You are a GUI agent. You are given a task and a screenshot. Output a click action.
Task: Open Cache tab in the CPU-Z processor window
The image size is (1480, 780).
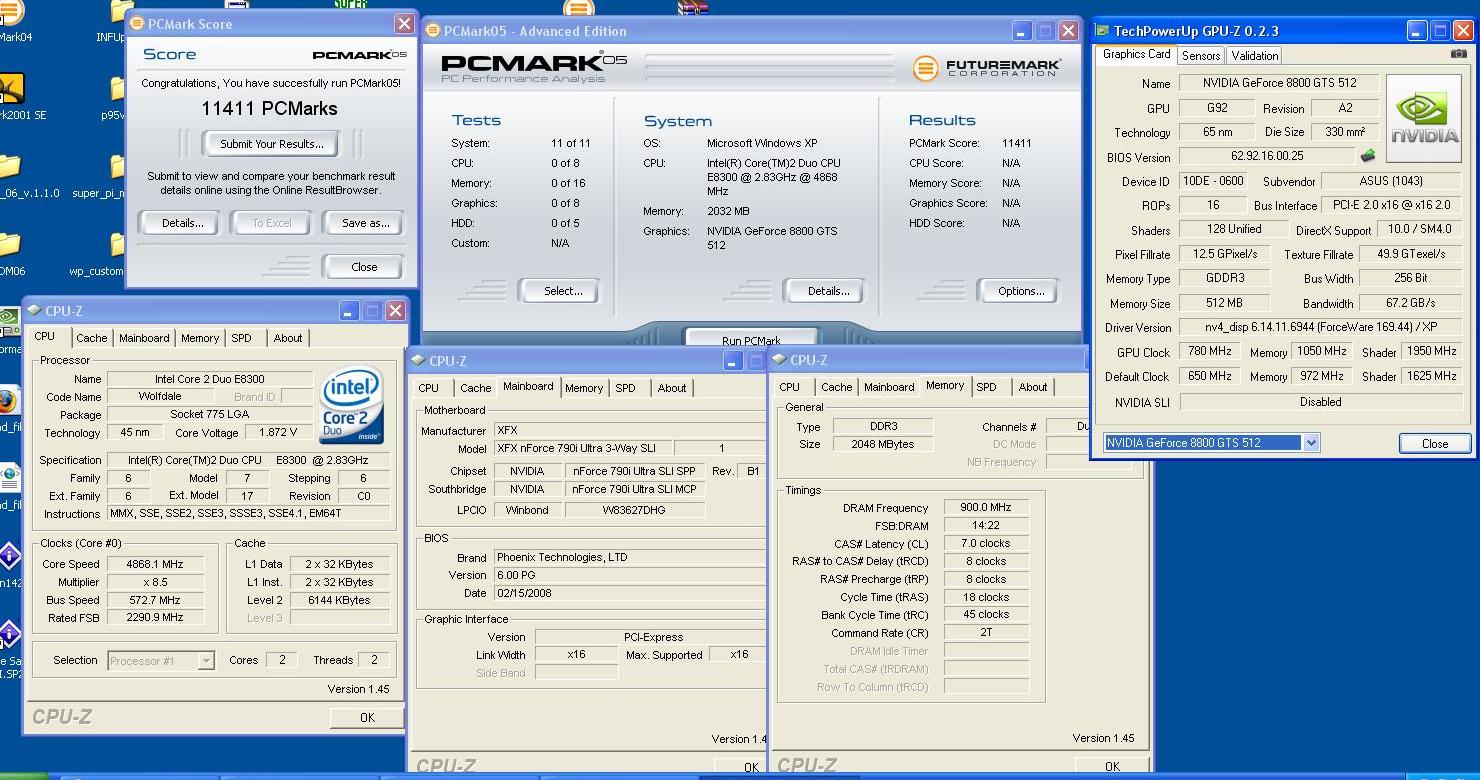coord(91,338)
